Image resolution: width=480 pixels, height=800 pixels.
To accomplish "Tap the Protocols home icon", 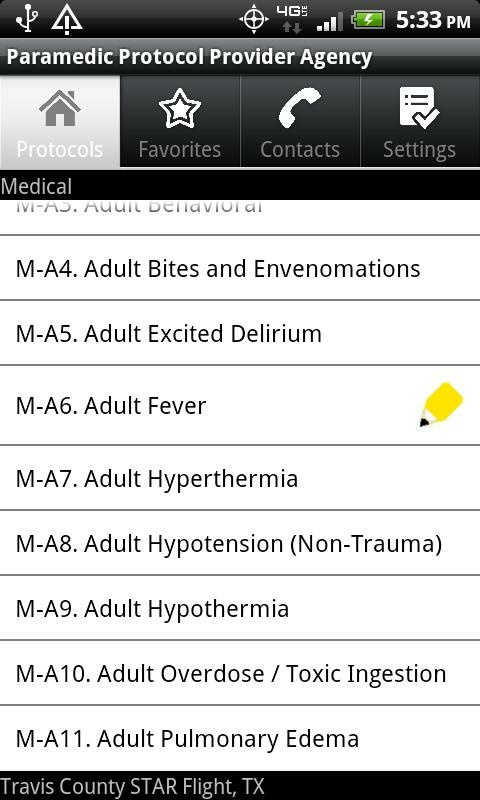I will [x=60, y=108].
